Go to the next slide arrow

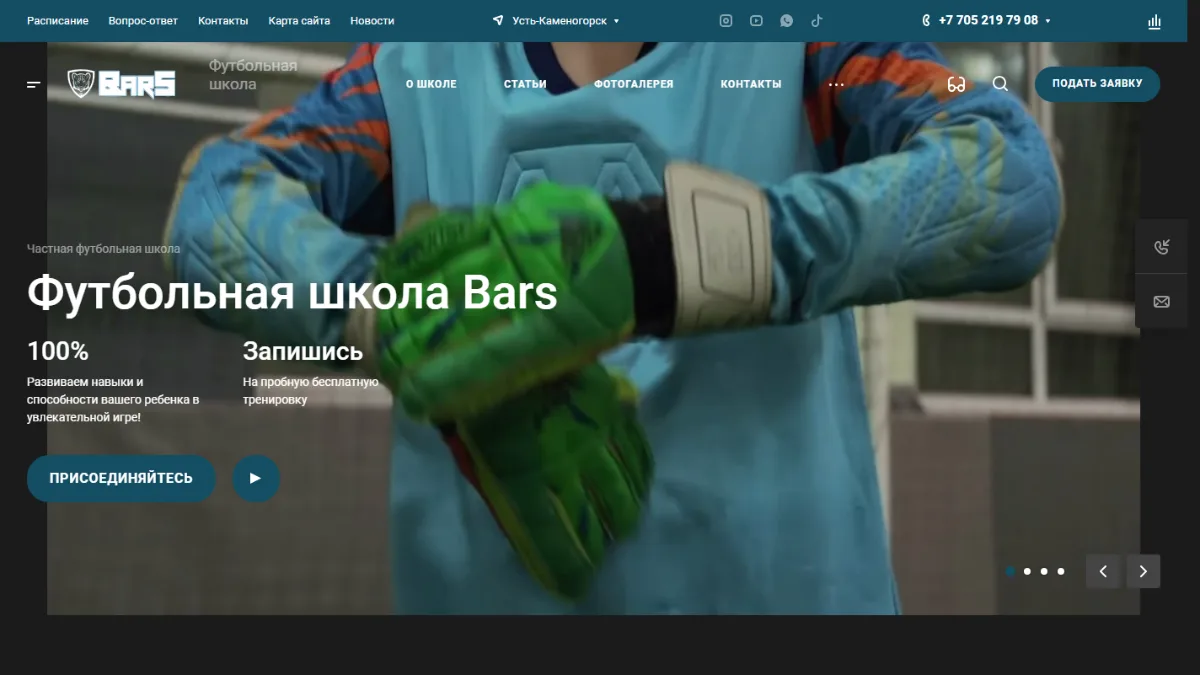[x=1143, y=571]
